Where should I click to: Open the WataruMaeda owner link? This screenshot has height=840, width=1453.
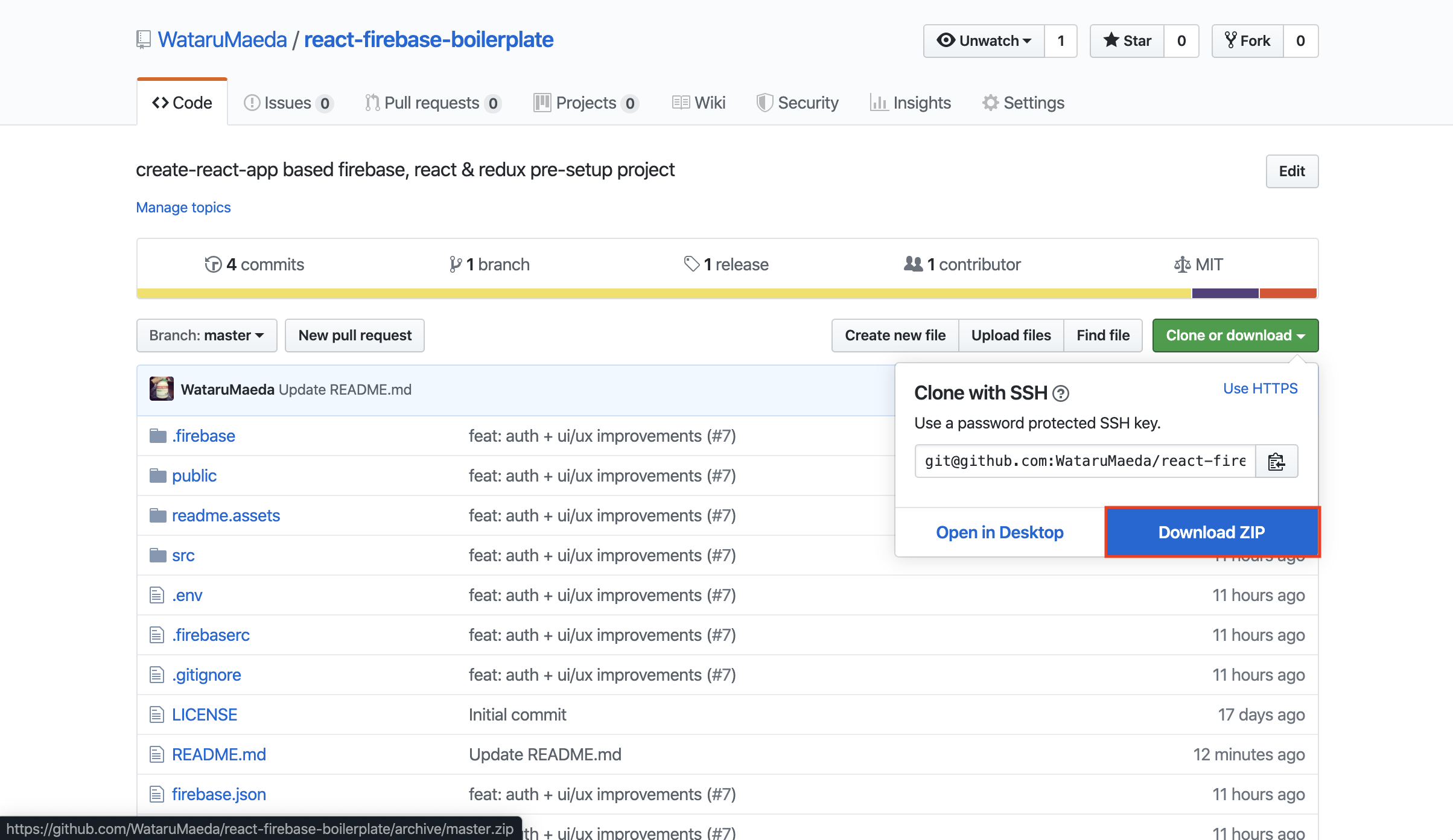point(222,40)
